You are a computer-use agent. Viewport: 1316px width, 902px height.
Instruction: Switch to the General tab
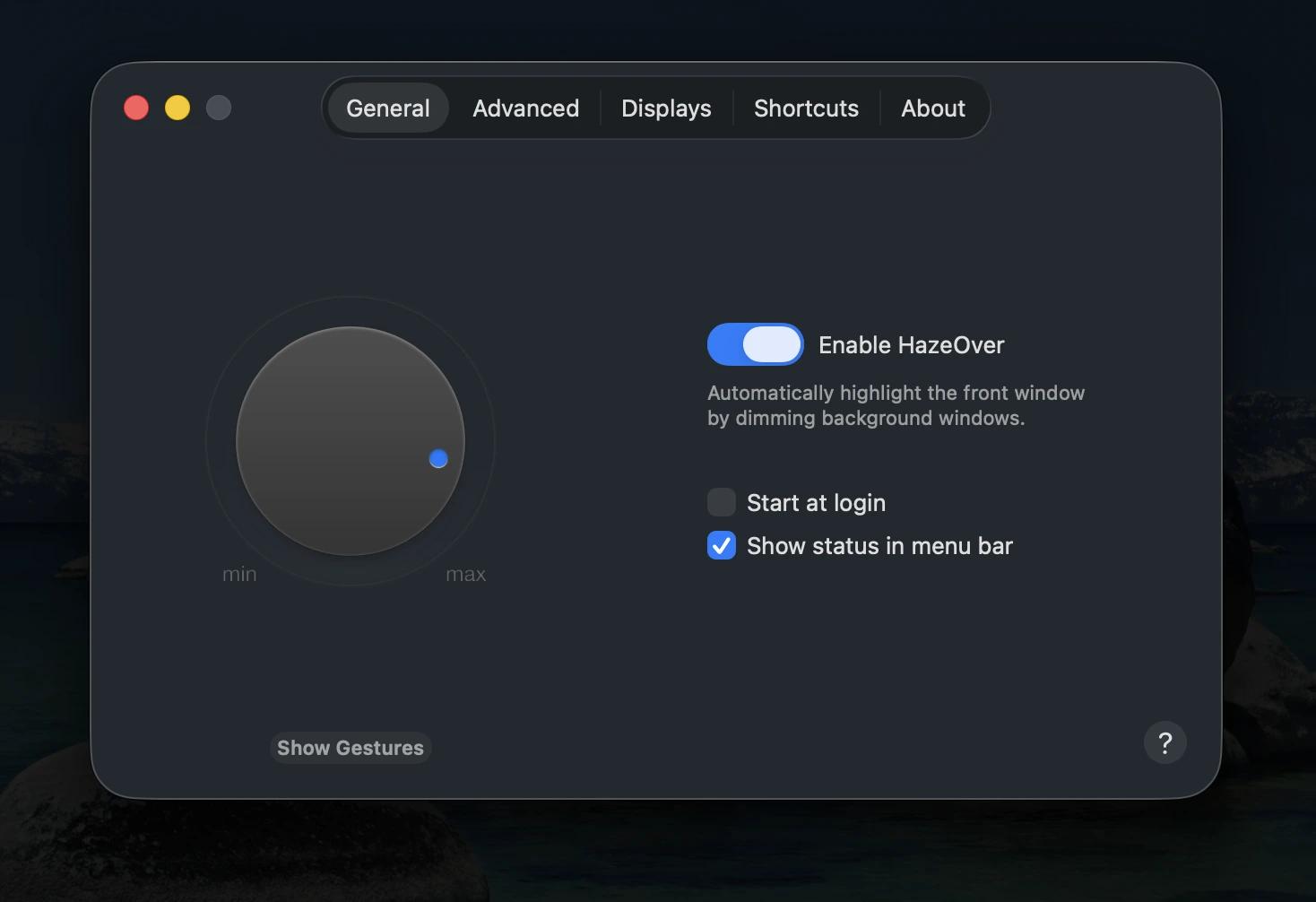click(x=387, y=108)
